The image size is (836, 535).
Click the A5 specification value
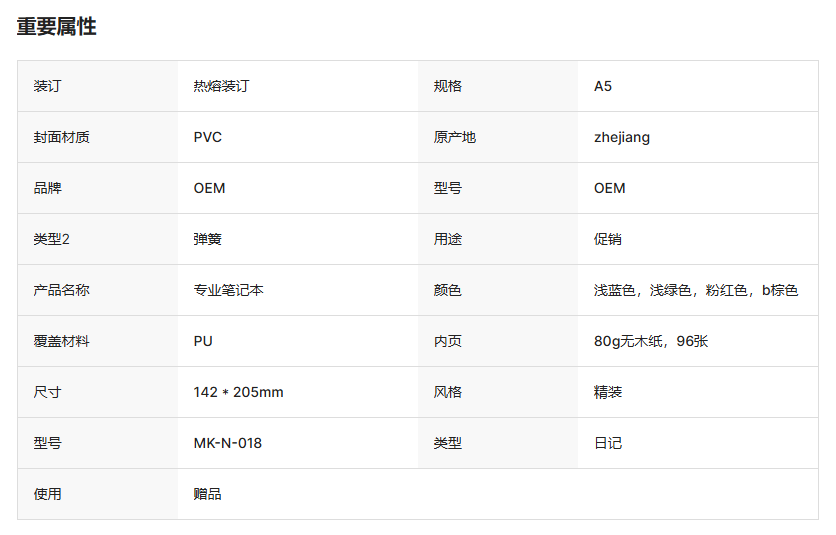[603, 86]
